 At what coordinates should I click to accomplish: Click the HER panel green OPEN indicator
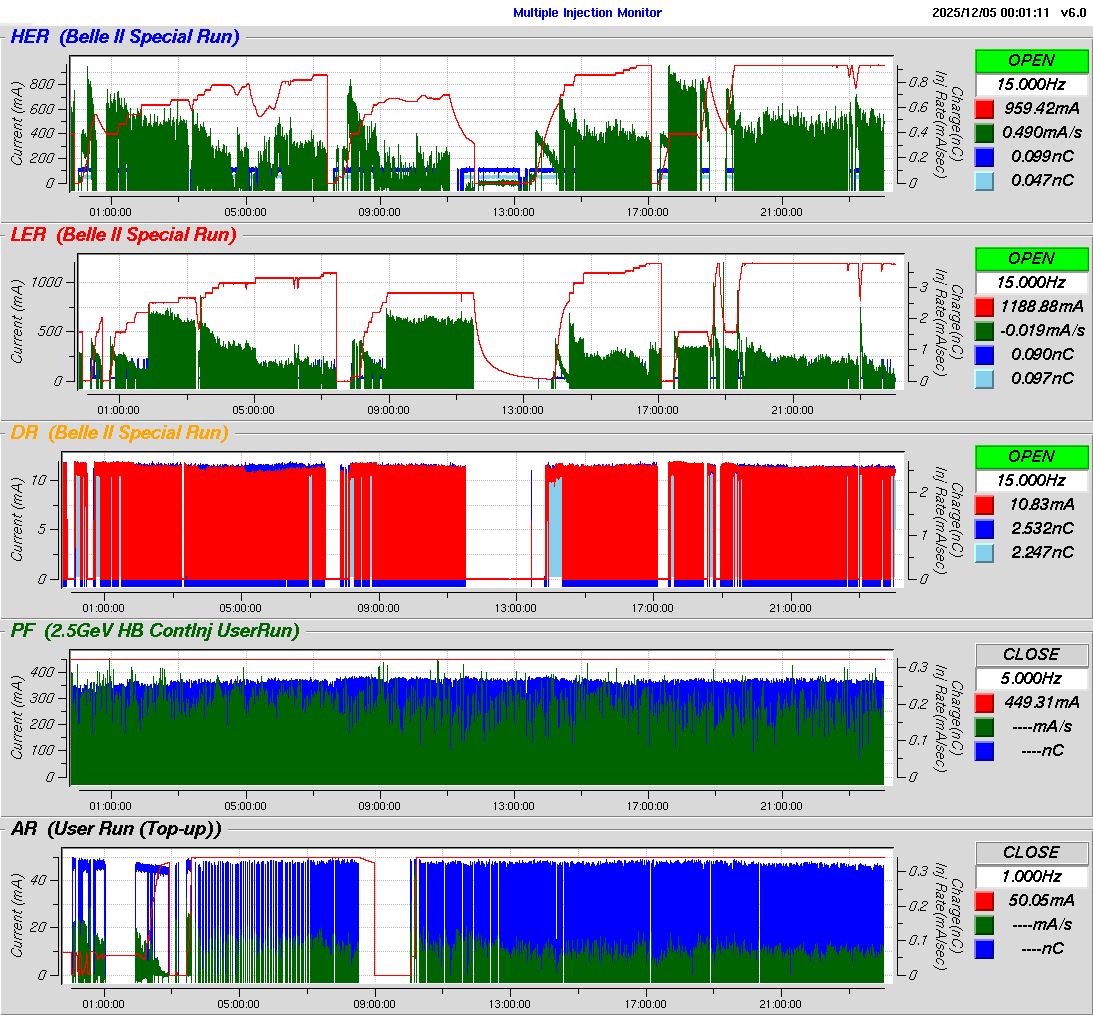point(1031,60)
